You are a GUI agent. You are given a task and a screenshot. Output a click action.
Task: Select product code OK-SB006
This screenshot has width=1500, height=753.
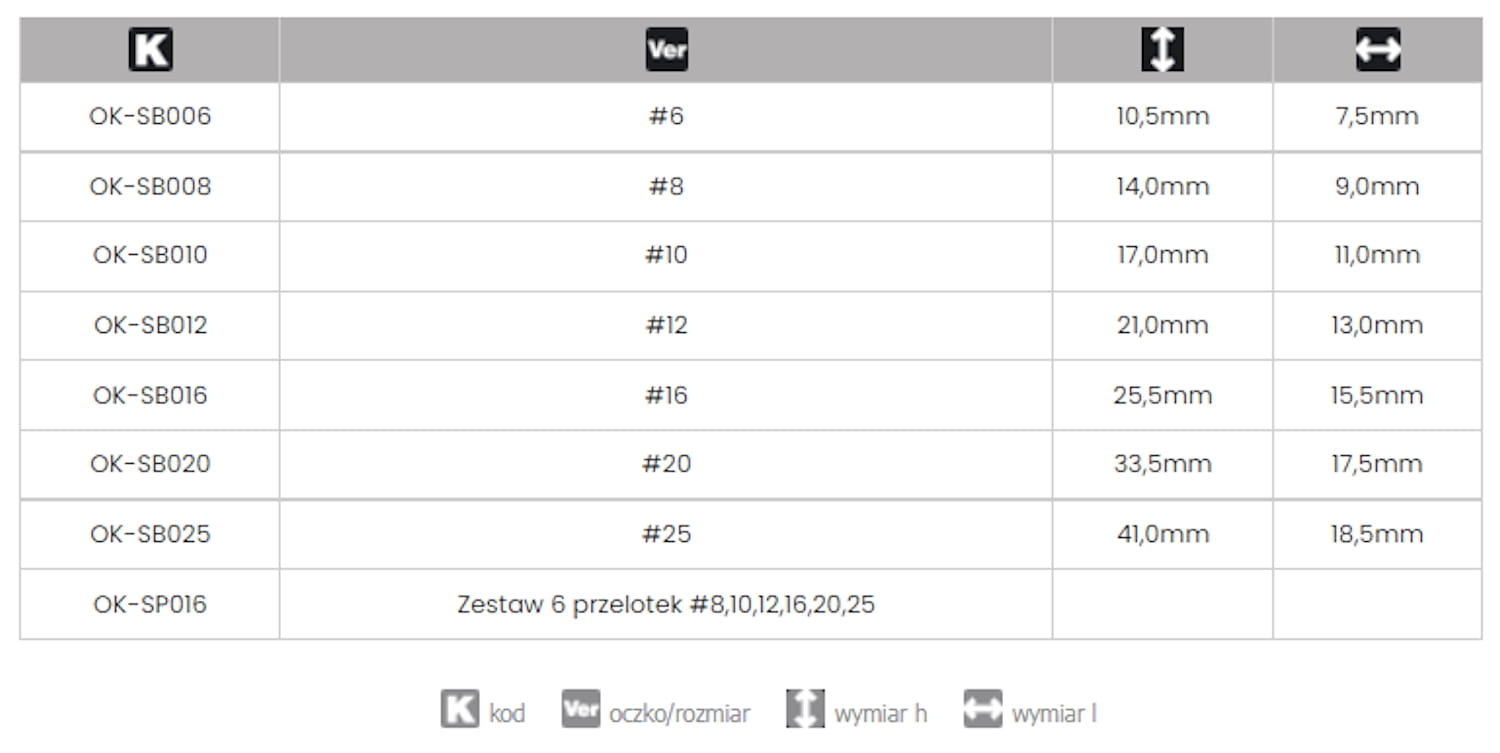(x=150, y=116)
